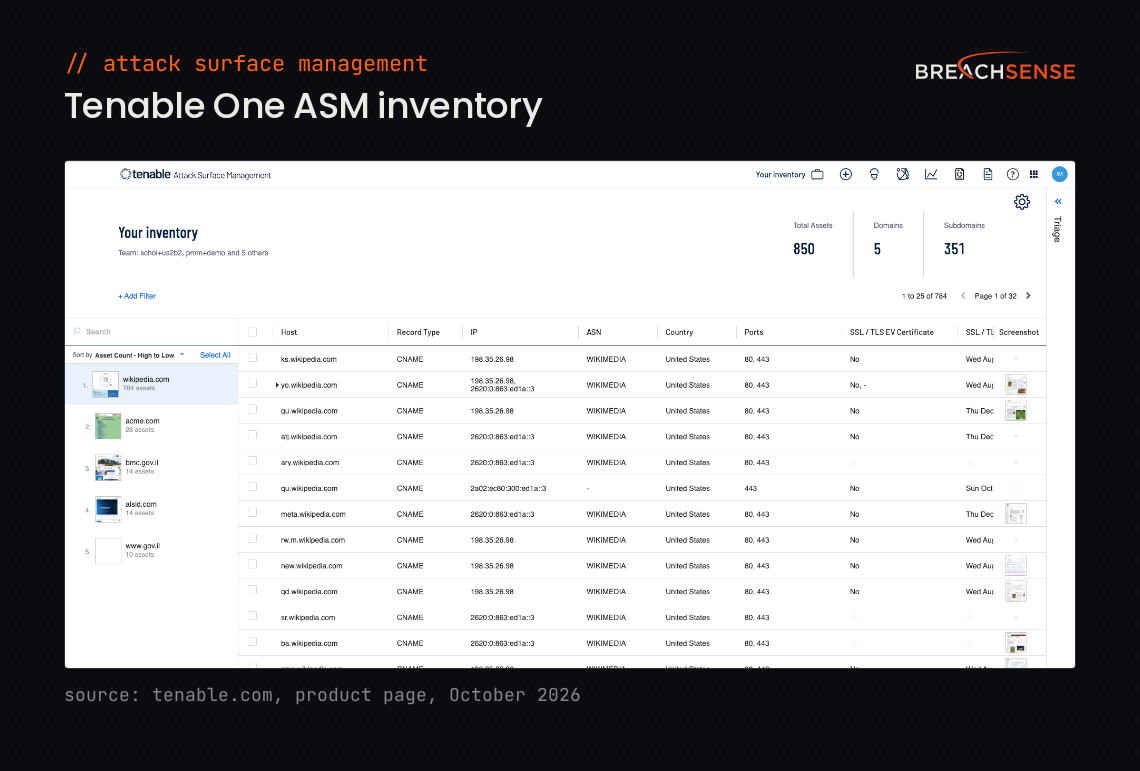
Task: Click SSL / TLS EV Certificate column header
Action: point(891,332)
